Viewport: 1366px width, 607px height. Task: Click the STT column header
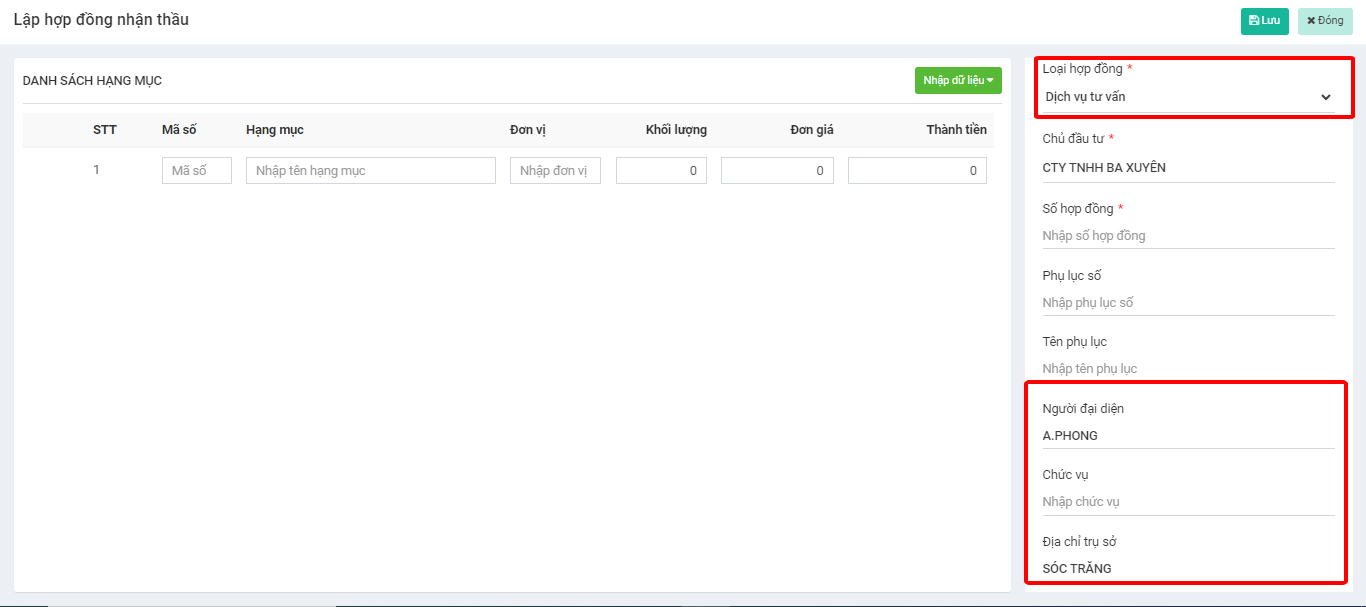[x=105, y=130]
